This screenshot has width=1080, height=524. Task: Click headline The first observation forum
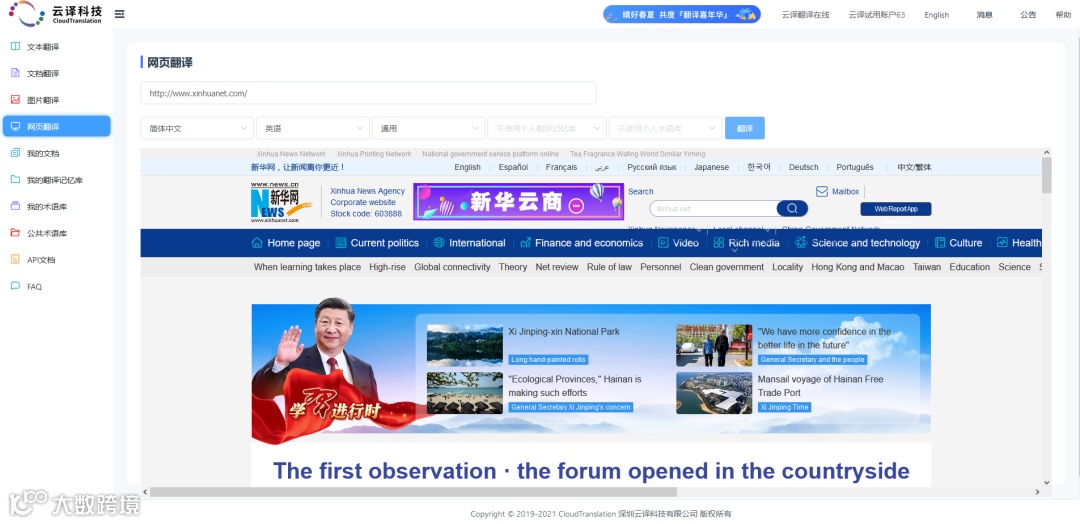pos(591,471)
